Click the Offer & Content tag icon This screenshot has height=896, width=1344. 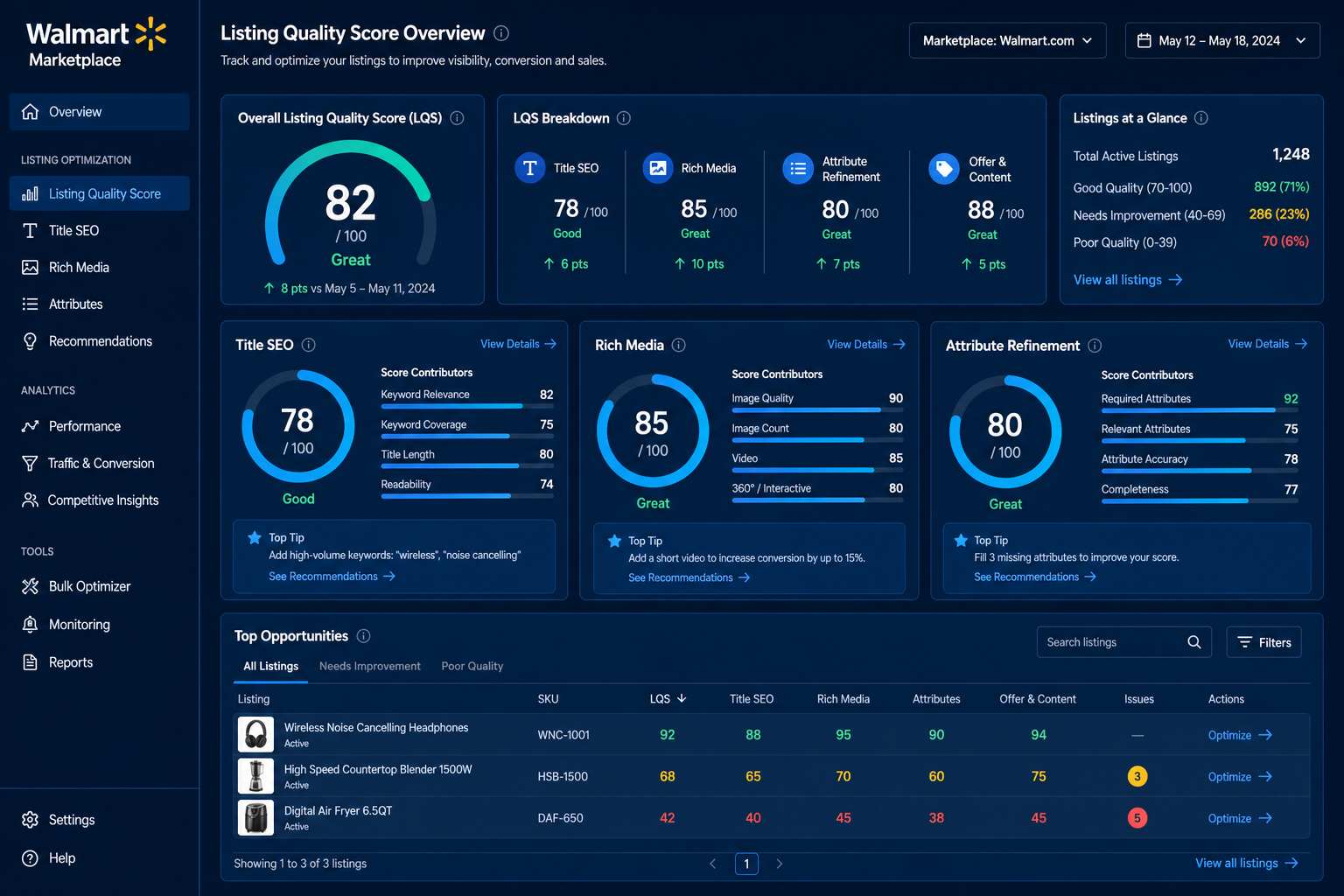click(944, 169)
